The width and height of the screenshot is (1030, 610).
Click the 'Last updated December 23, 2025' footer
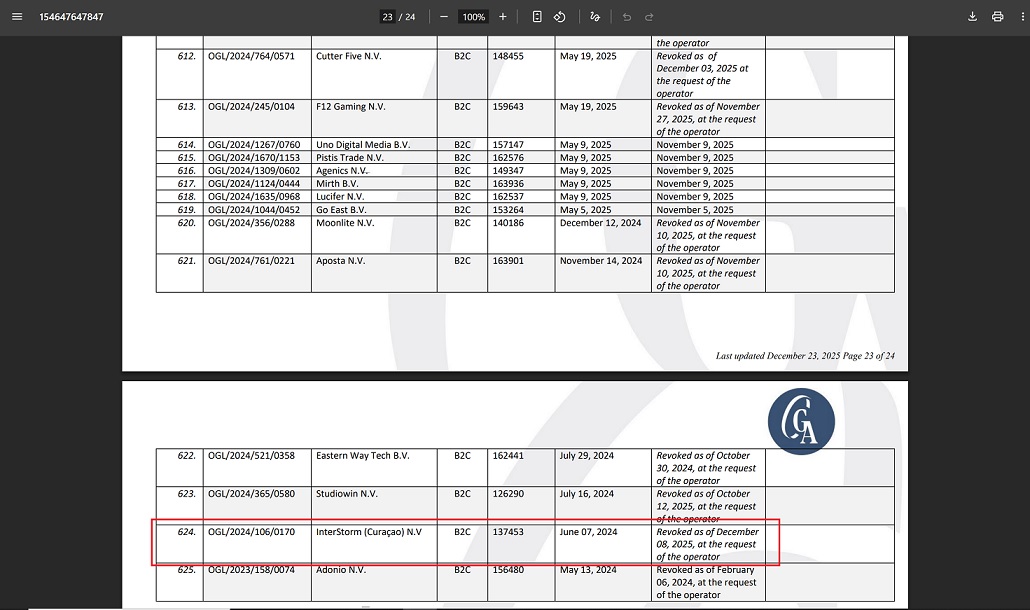(x=805, y=356)
